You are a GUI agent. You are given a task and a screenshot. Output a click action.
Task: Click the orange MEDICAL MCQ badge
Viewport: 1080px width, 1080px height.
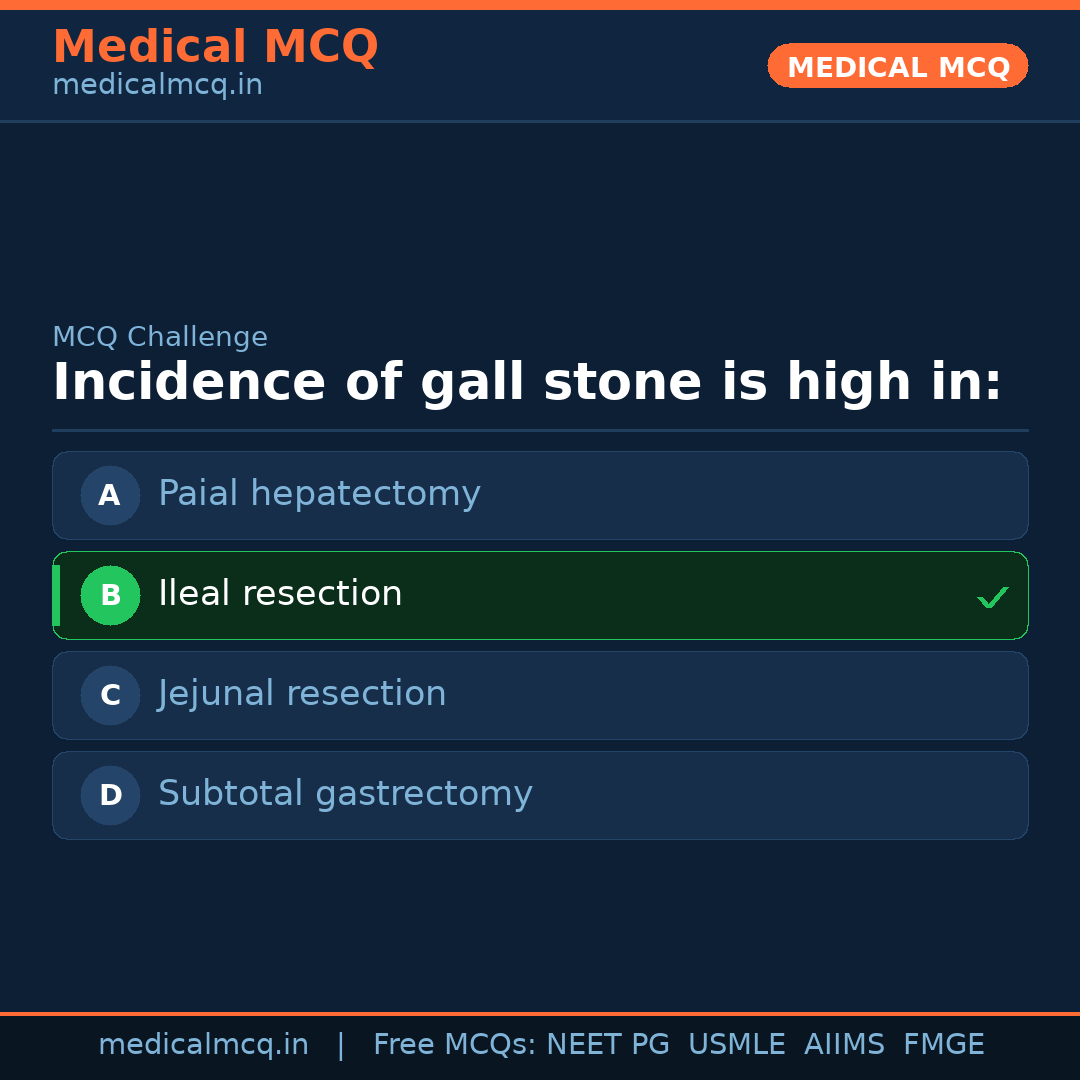point(897,66)
